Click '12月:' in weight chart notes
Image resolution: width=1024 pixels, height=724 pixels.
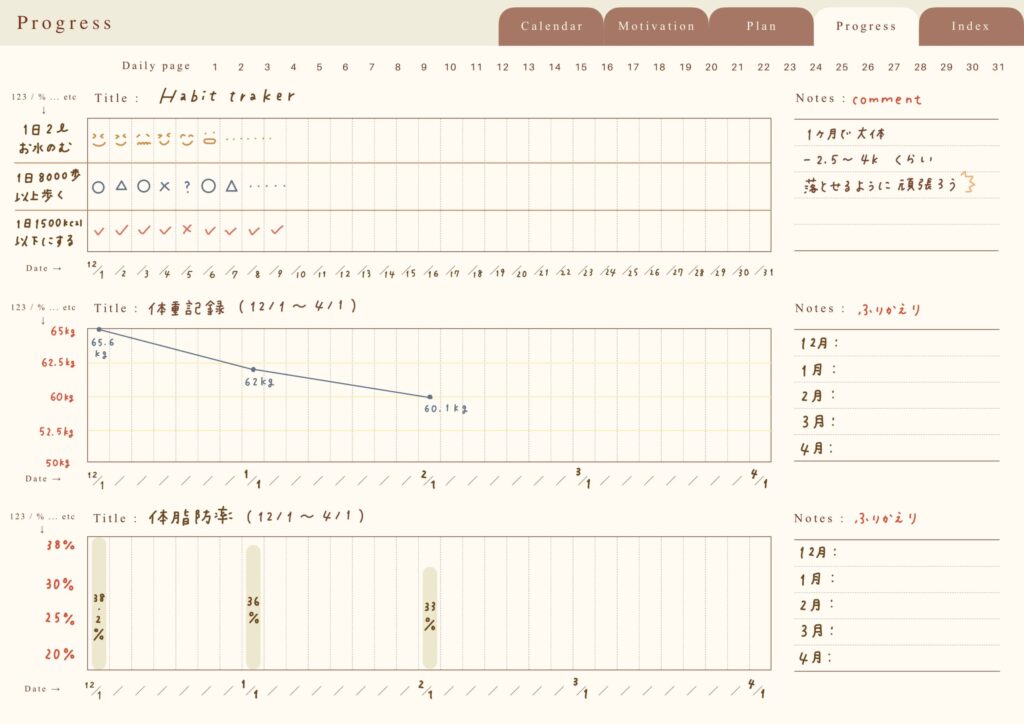click(x=820, y=343)
